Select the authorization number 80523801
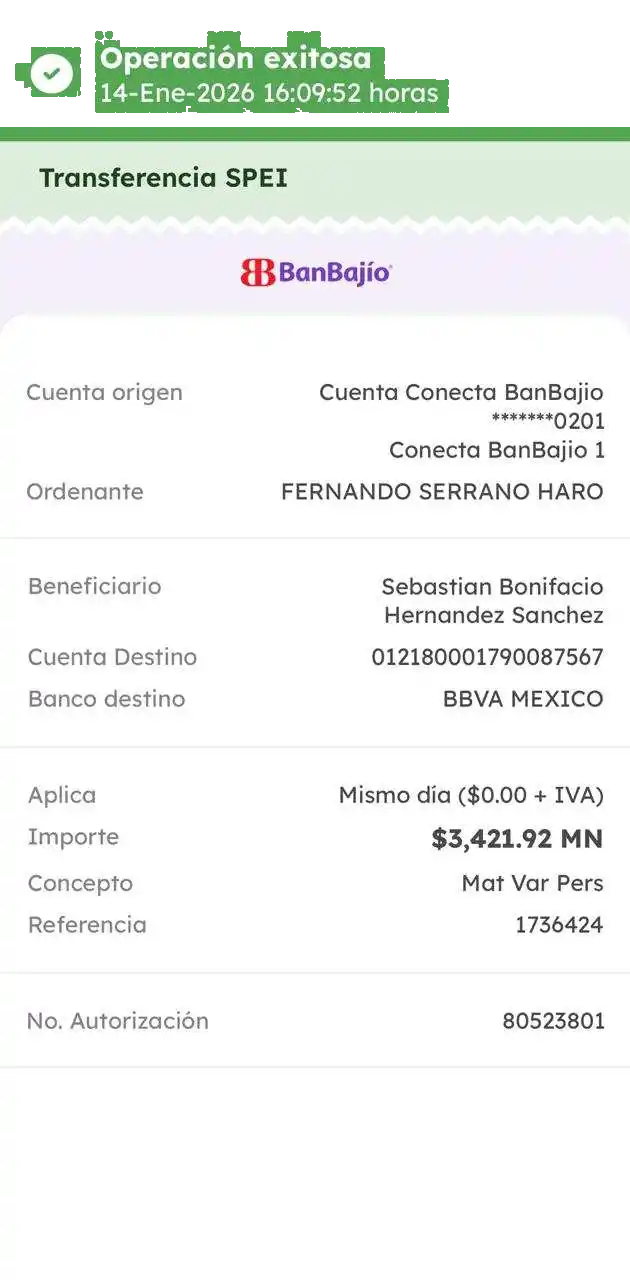 (553, 1021)
